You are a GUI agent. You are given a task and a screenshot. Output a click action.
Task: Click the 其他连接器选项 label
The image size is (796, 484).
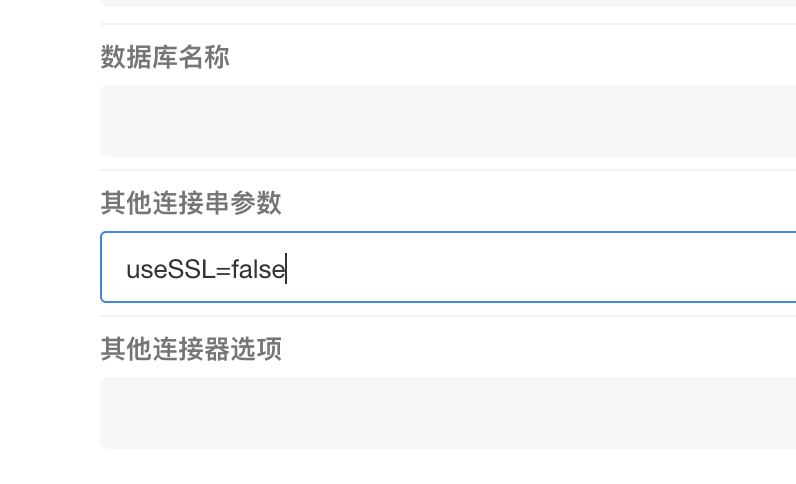tap(191, 349)
